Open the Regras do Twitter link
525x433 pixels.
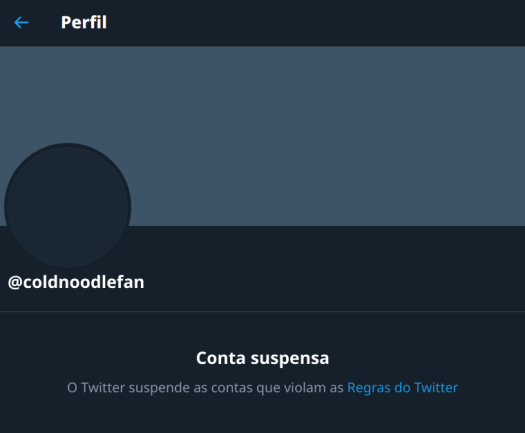coord(402,387)
